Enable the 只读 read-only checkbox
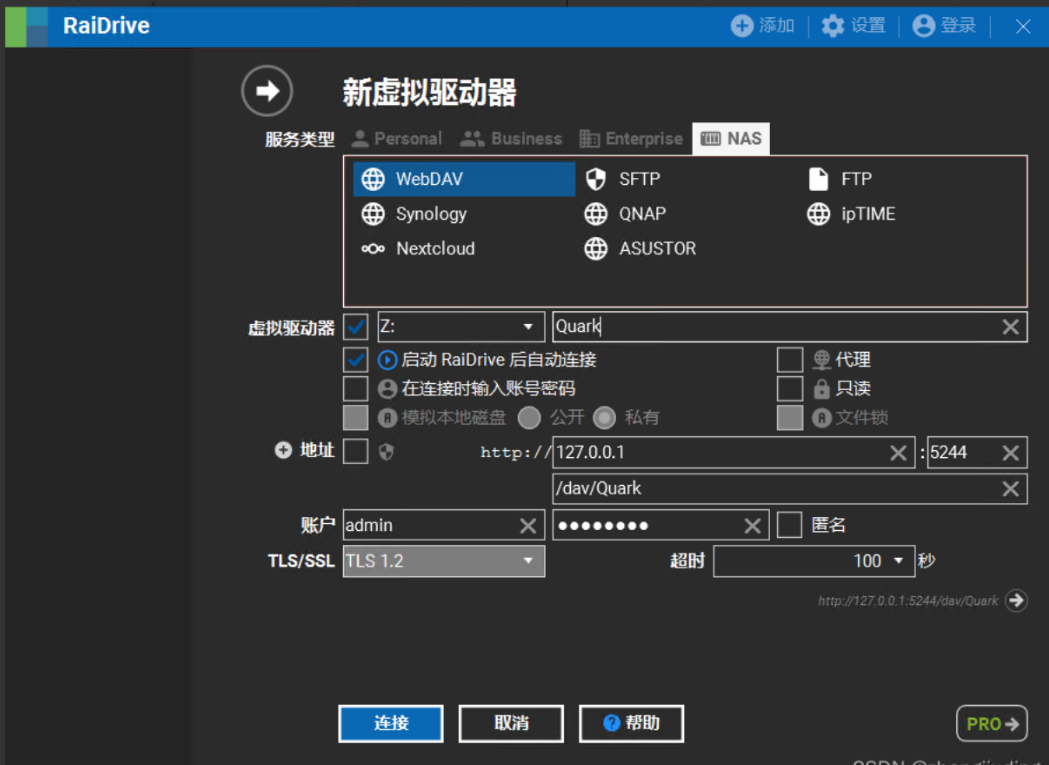 (x=789, y=389)
